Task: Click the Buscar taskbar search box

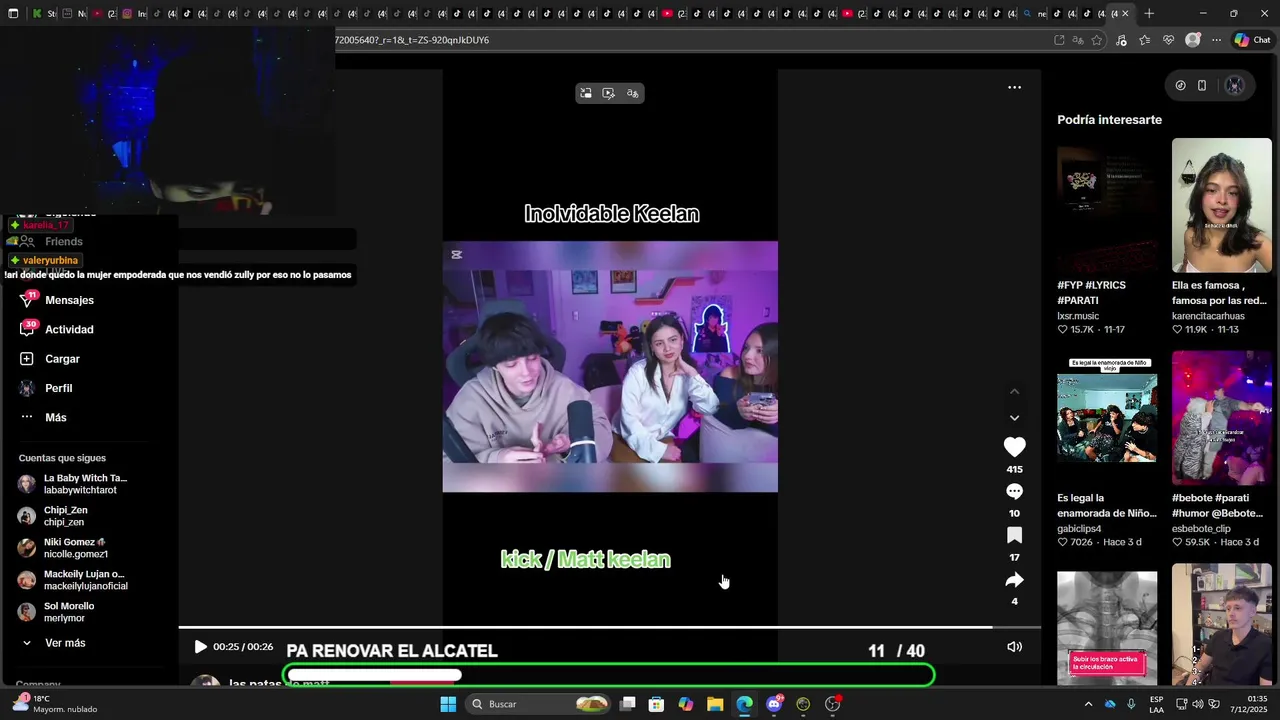Action: click(540, 704)
